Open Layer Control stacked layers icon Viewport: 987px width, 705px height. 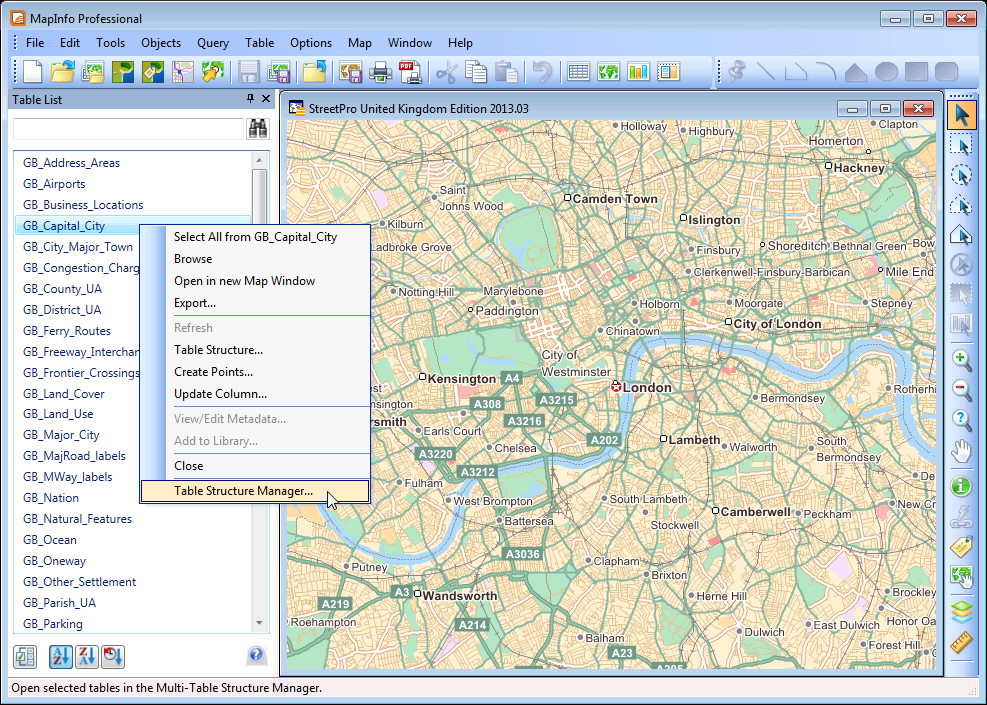click(961, 611)
